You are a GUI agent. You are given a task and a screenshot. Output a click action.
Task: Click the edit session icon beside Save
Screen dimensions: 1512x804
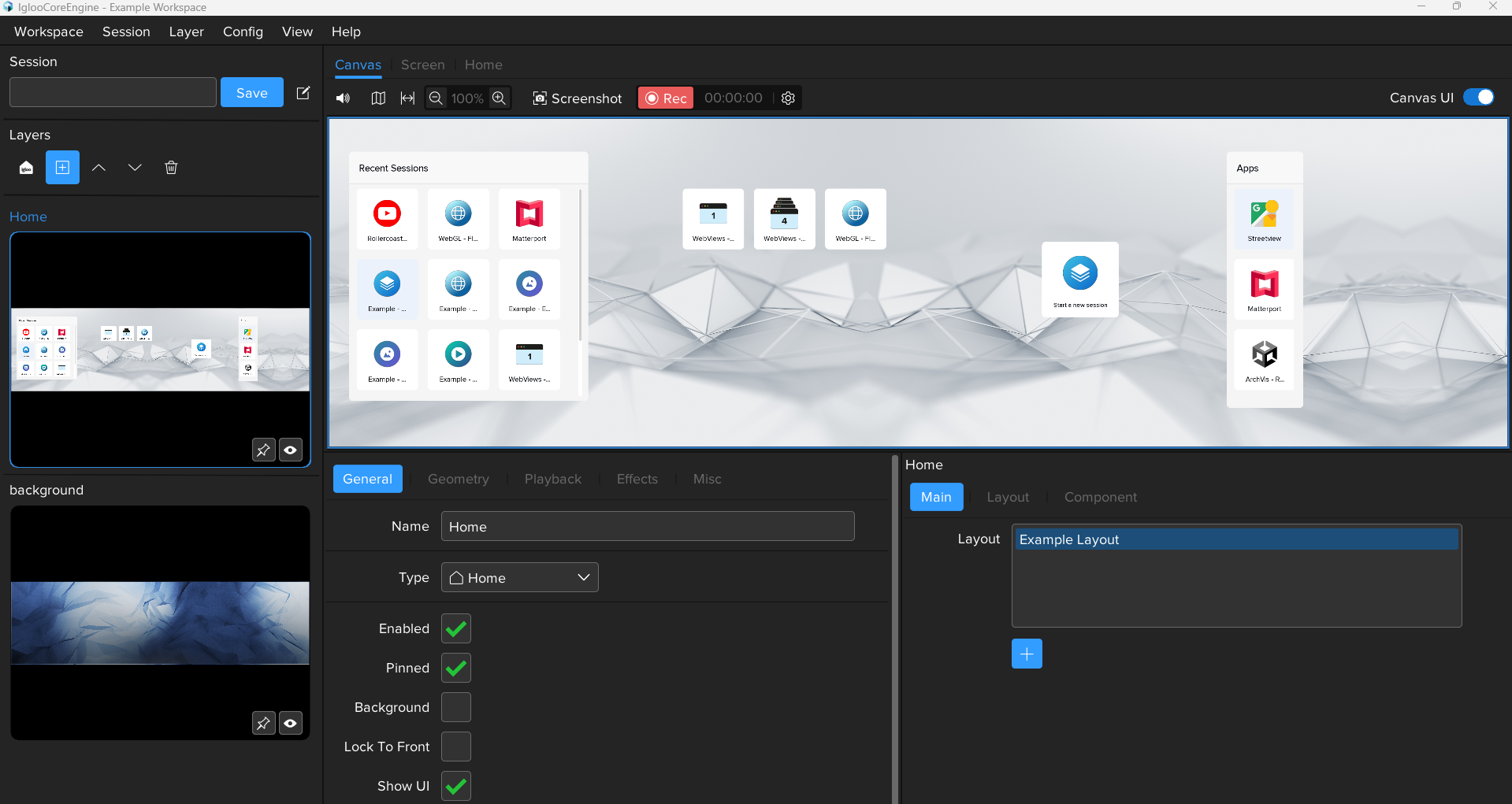[303, 92]
